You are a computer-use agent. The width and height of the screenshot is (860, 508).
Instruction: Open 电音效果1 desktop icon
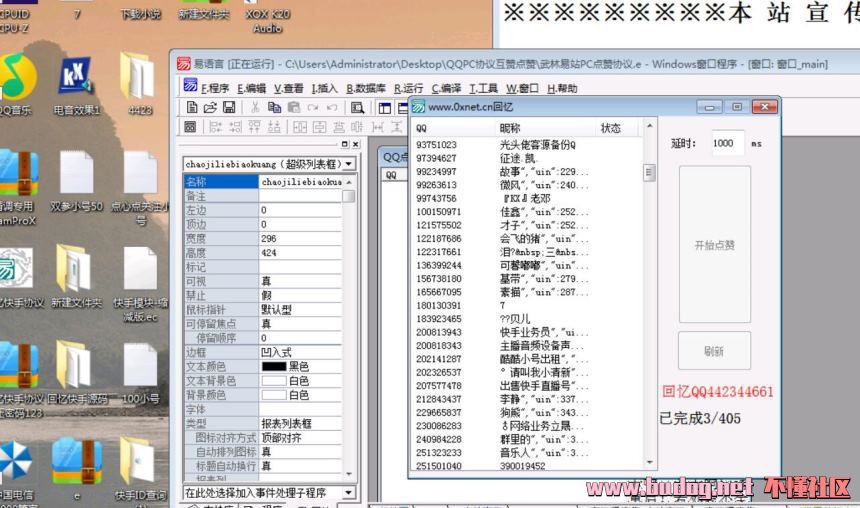point(77,87)
